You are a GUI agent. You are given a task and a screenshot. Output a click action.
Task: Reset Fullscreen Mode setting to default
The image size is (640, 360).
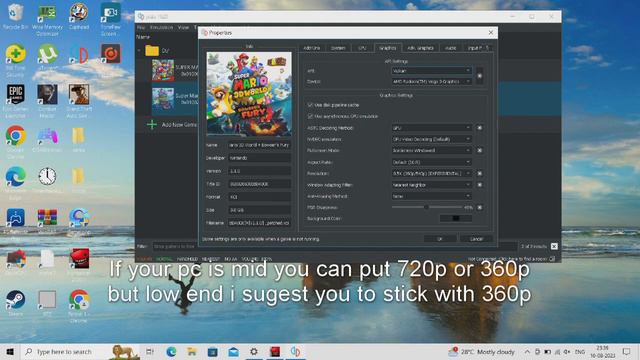(x=480, y=151)
